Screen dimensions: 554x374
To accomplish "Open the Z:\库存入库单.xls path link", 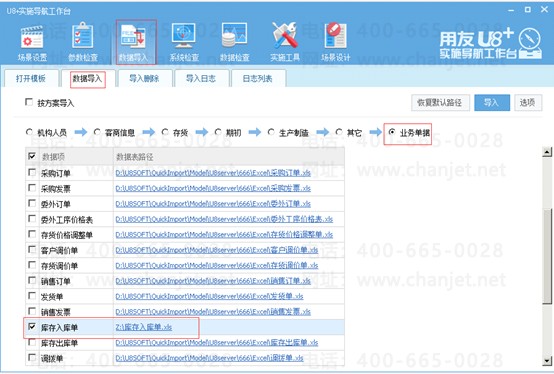I will click(x=143, y=327).
